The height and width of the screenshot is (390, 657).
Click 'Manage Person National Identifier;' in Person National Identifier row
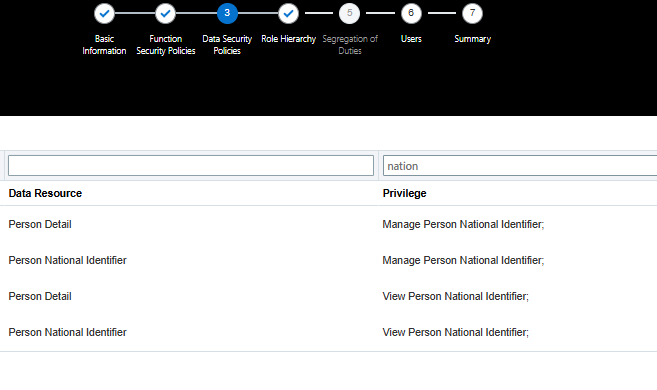click(463, 260)
